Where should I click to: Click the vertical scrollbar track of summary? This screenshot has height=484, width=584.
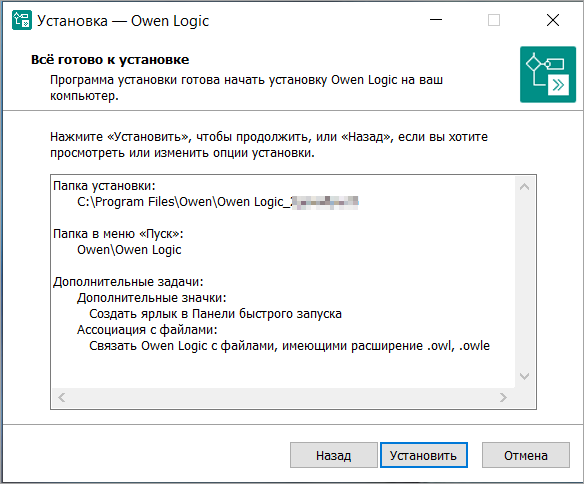coord(524,281)
